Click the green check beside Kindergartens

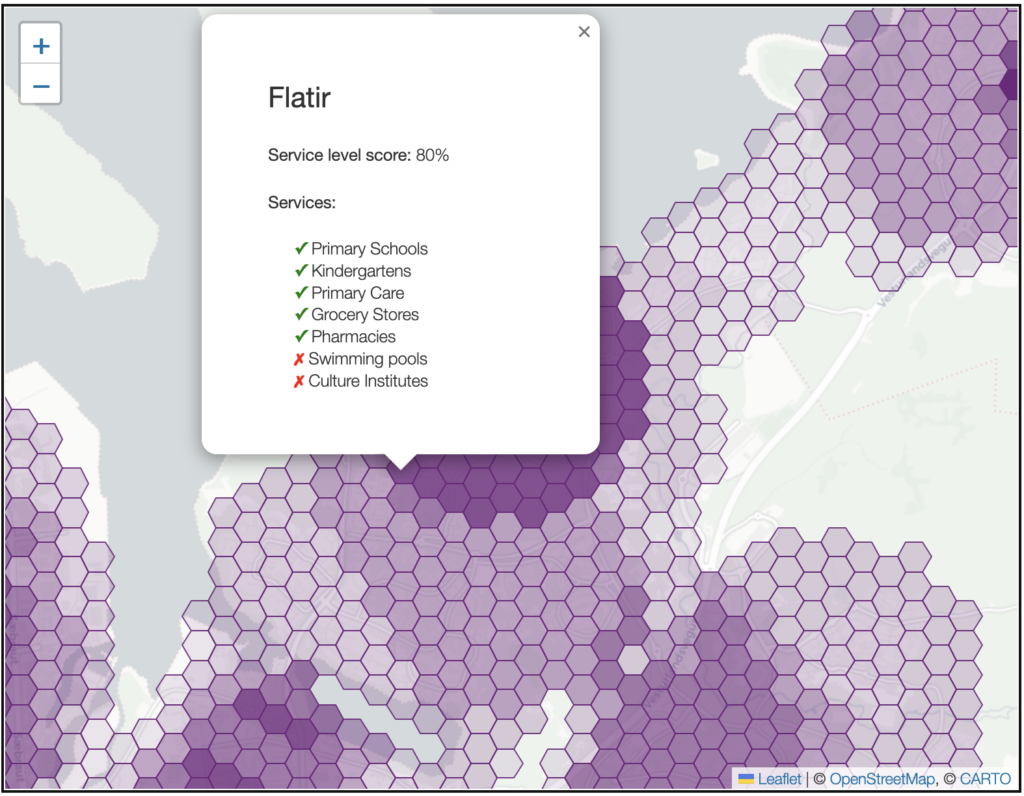tap(300, 271)
